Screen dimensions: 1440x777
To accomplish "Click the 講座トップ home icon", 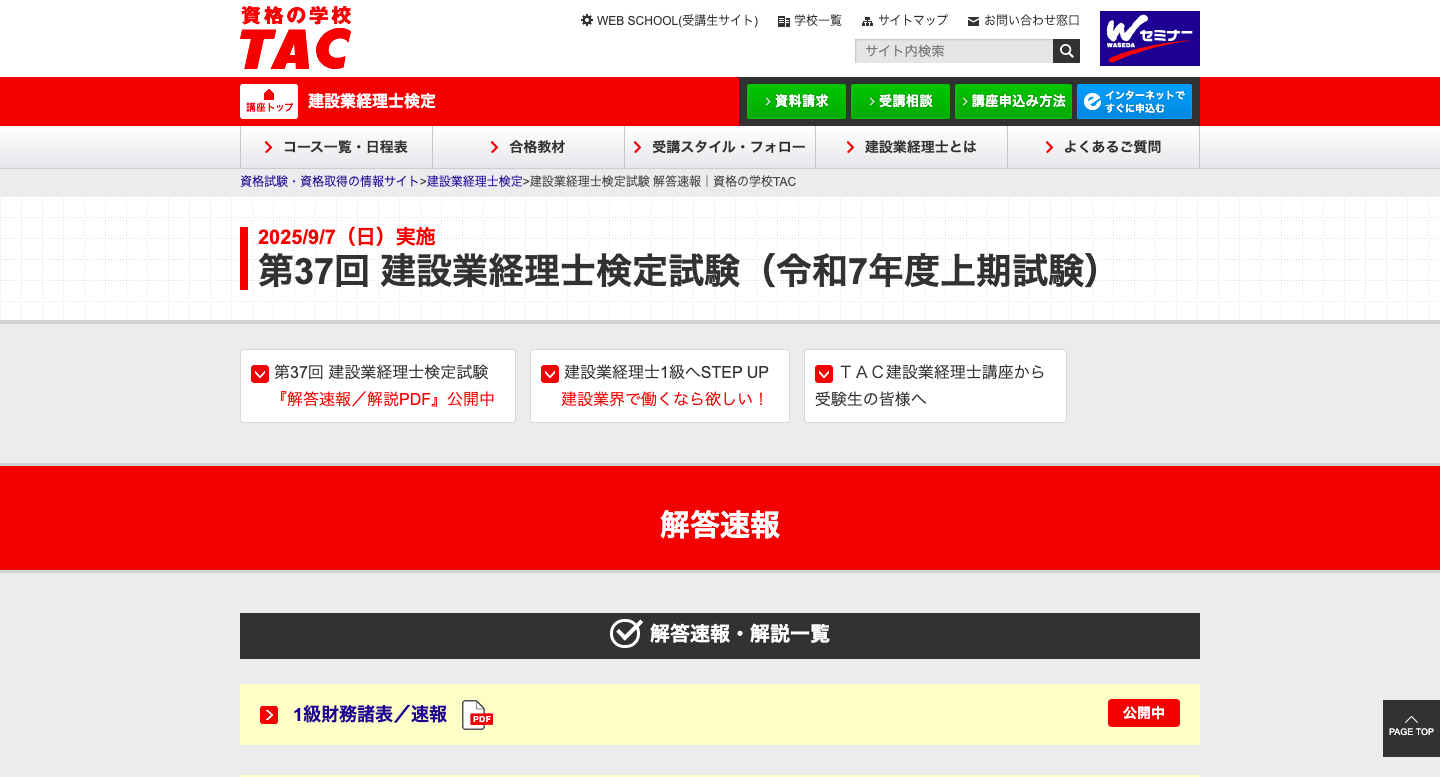I will 268,101.
